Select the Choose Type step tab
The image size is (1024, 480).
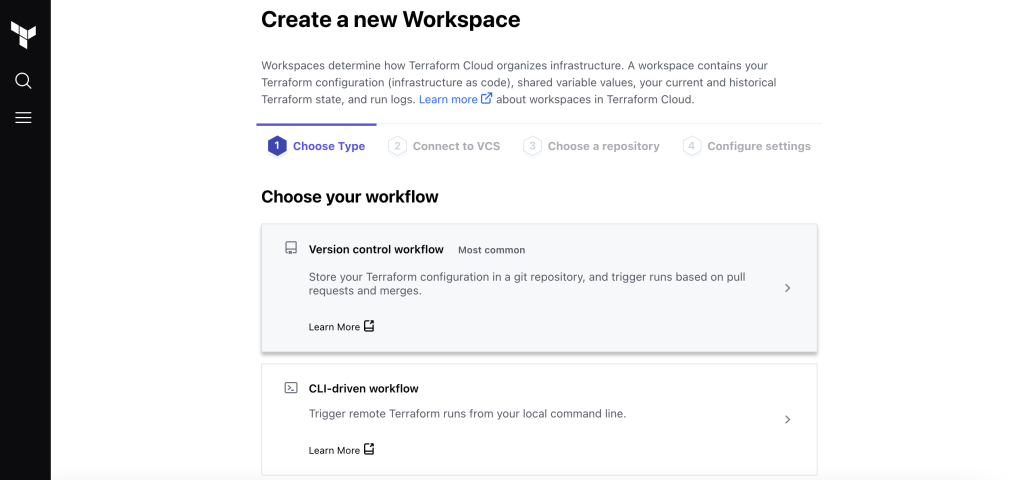316,146
